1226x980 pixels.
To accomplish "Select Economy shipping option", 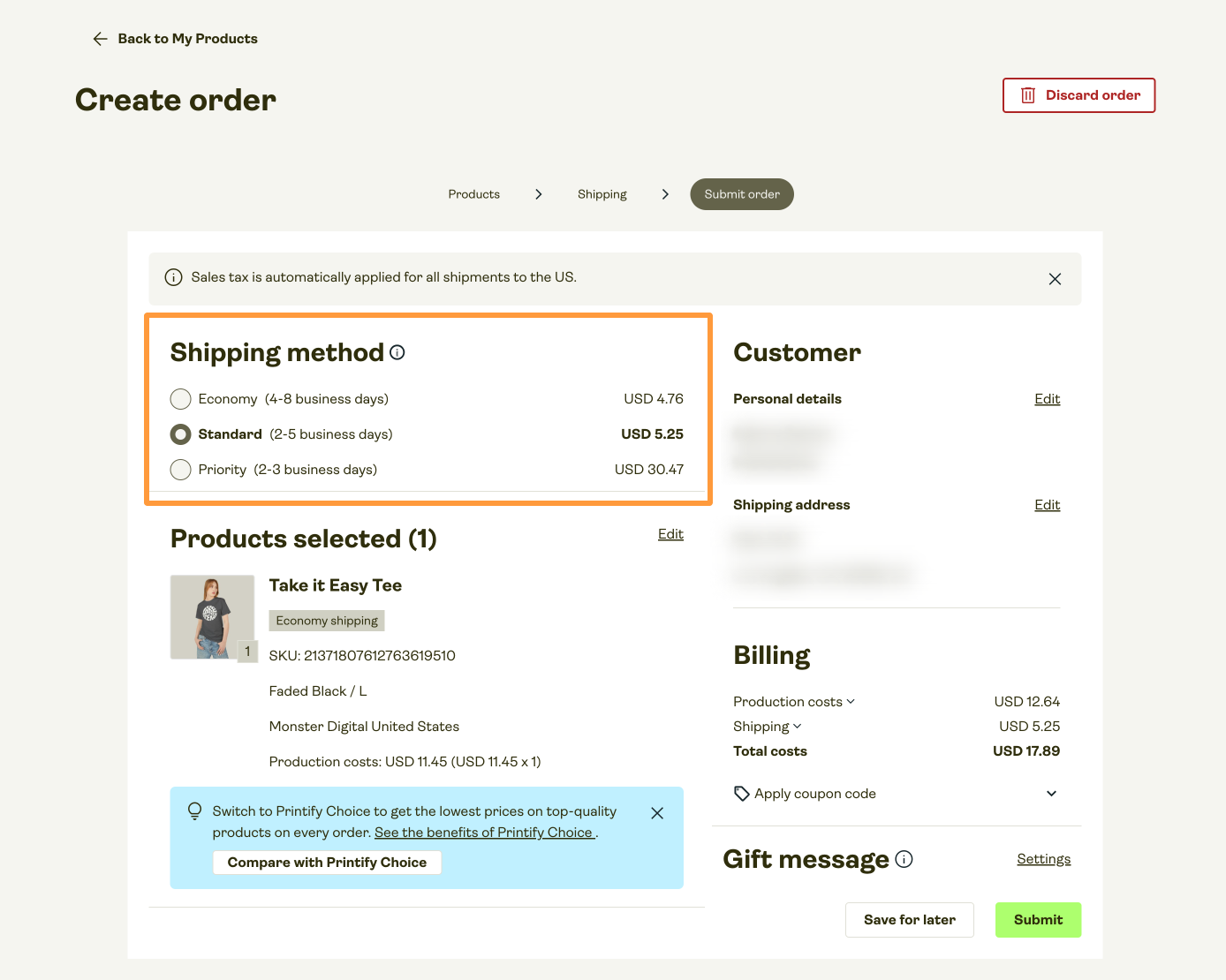I will [x=181, y=399].
